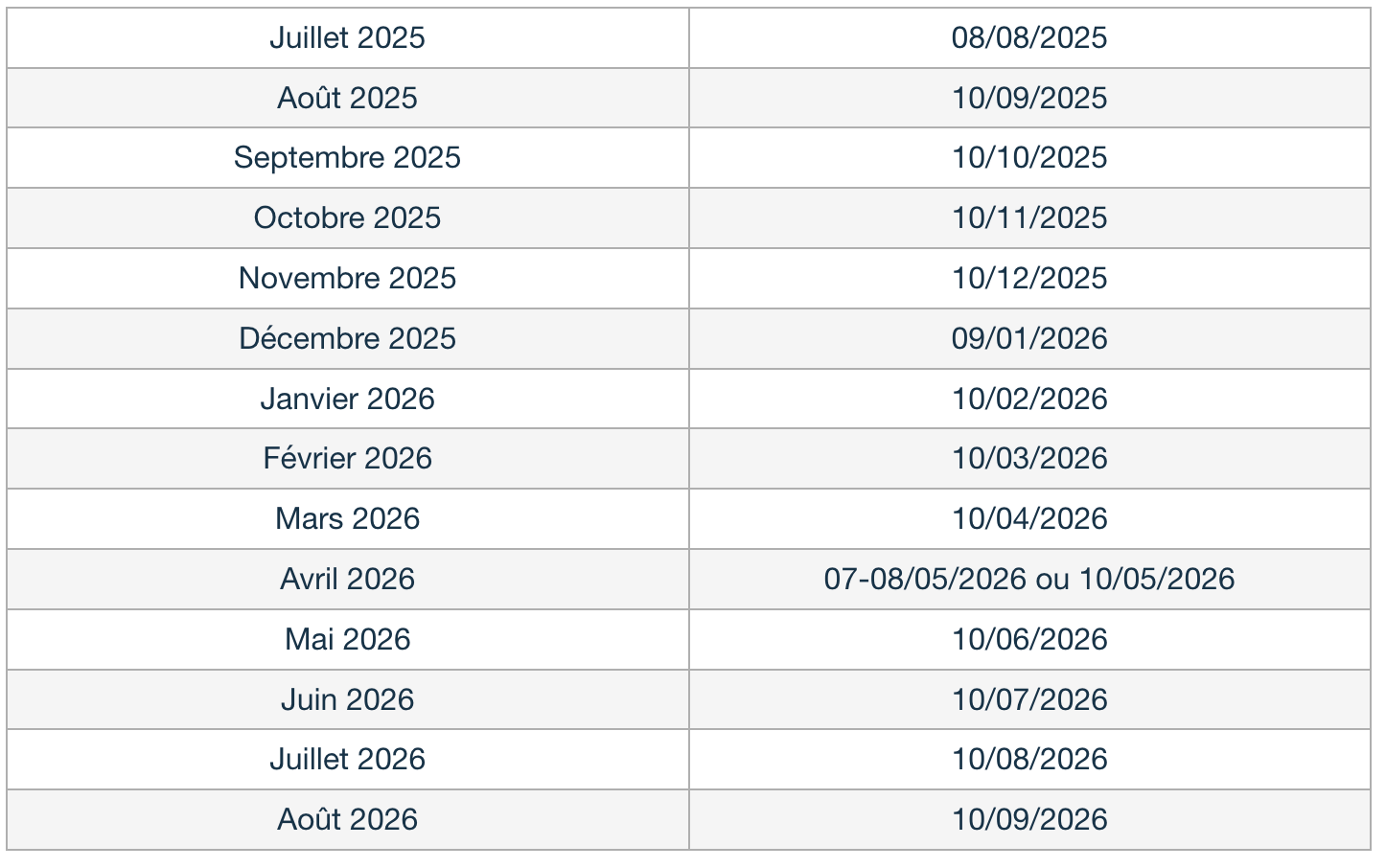Select the date 10/03/2026 for Février

click(1029, 459)
